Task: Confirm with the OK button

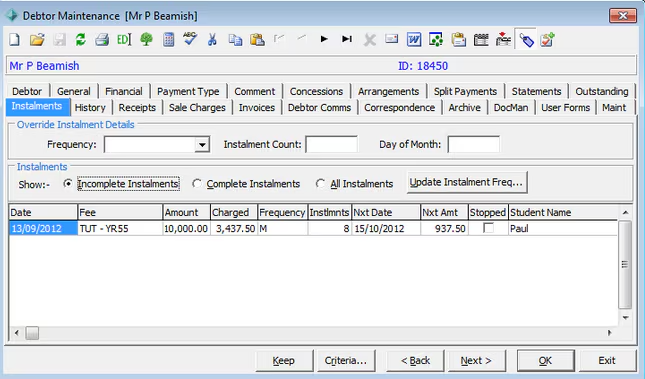Action: [x=545, y=360]
